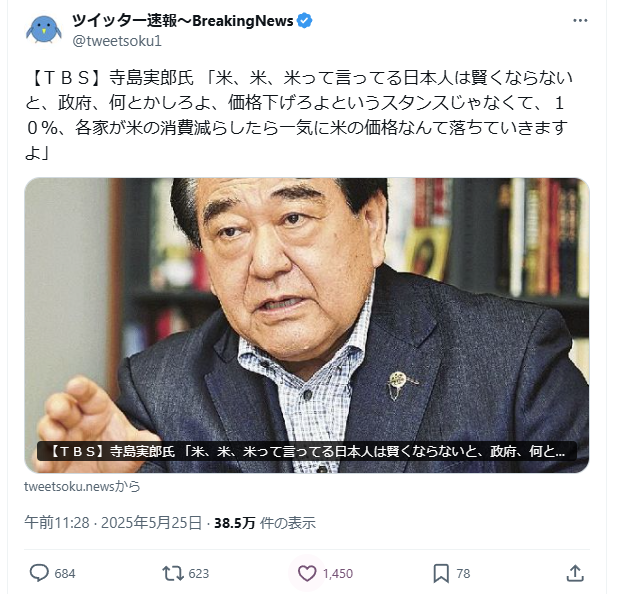Click the repost arrows icon
The width and height of the screenshot is (620, 594).
coord(173,573)
